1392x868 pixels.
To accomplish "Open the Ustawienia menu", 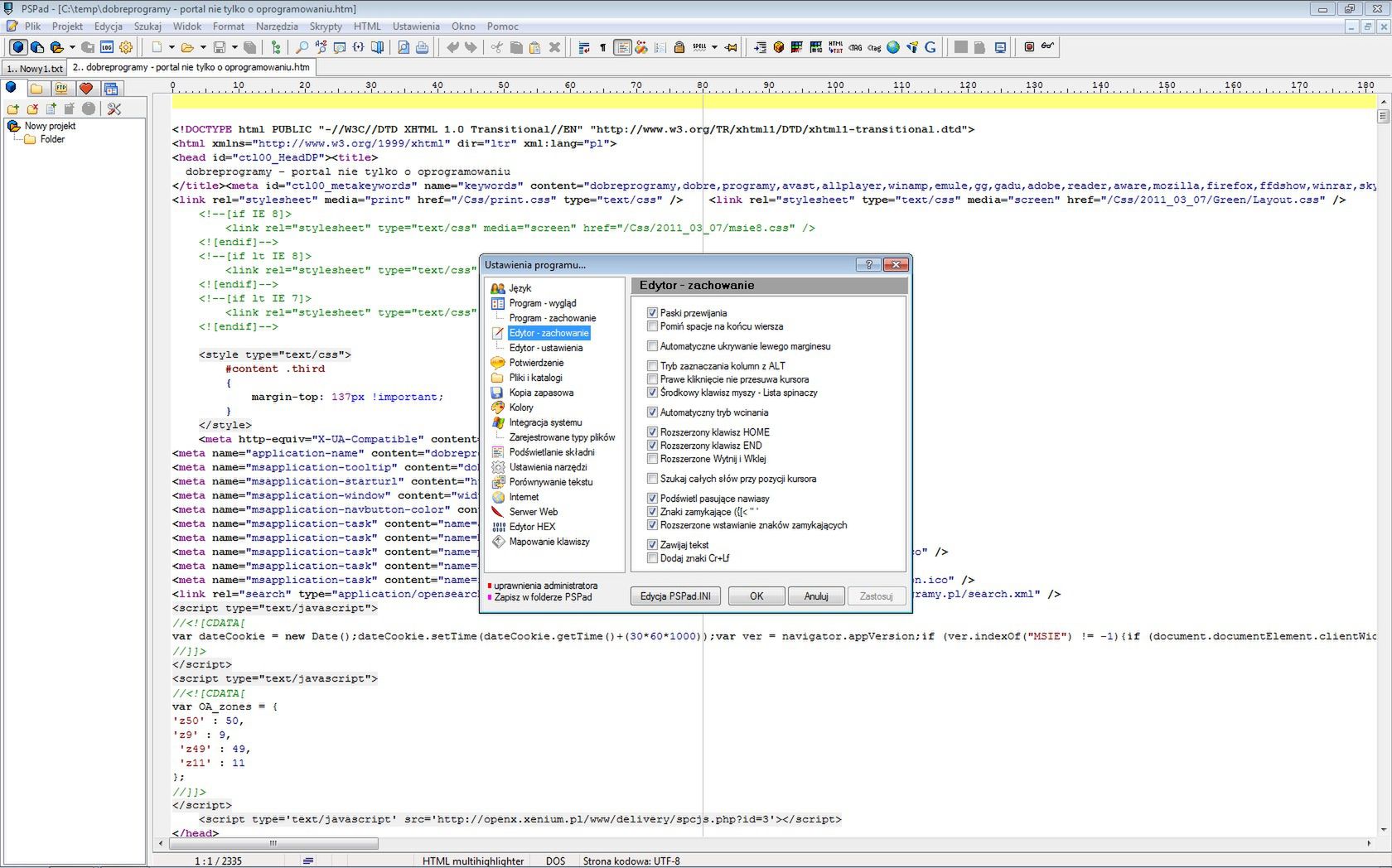I will tap(416, 27).
